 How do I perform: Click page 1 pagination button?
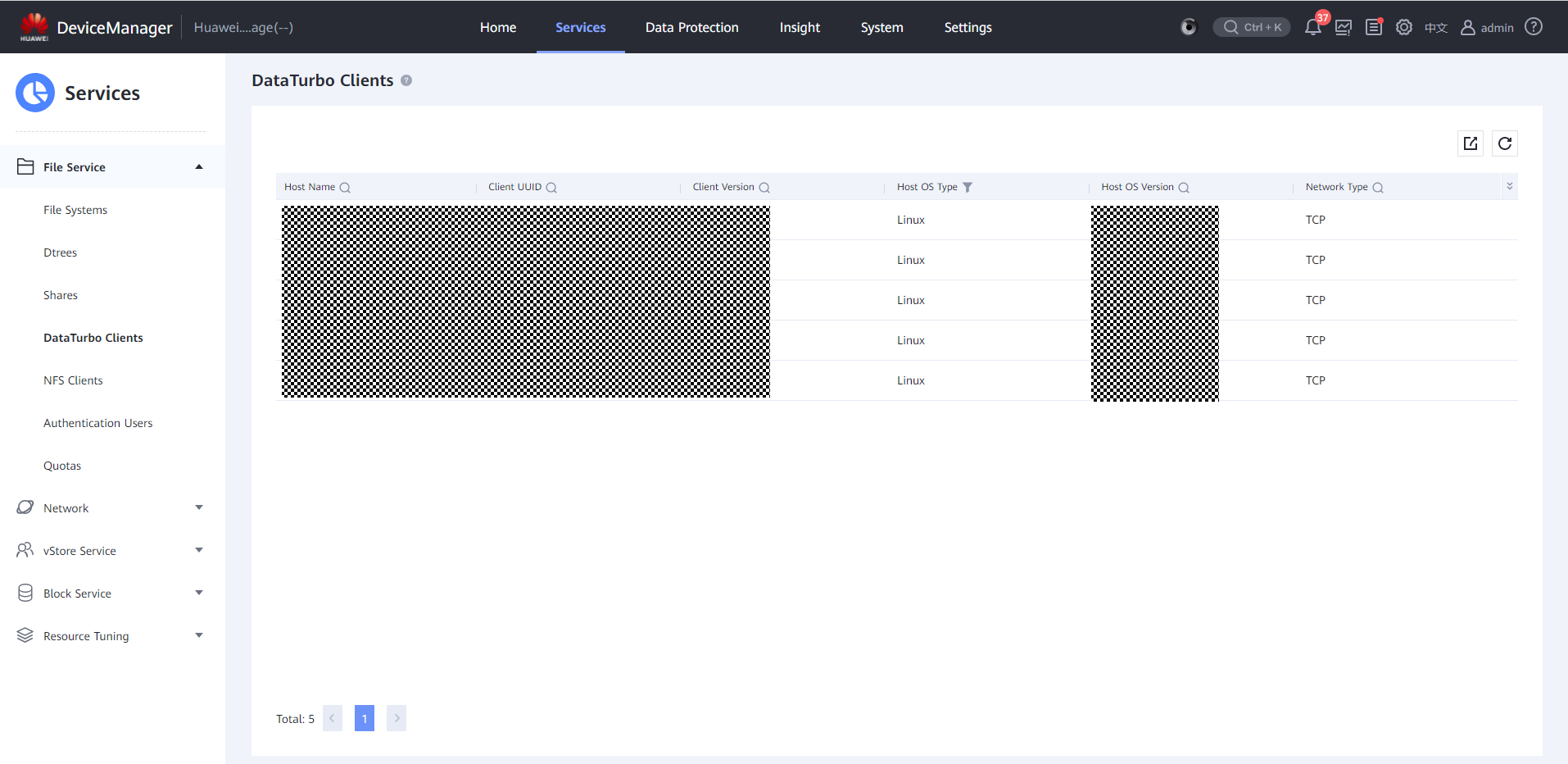[365, 718]
